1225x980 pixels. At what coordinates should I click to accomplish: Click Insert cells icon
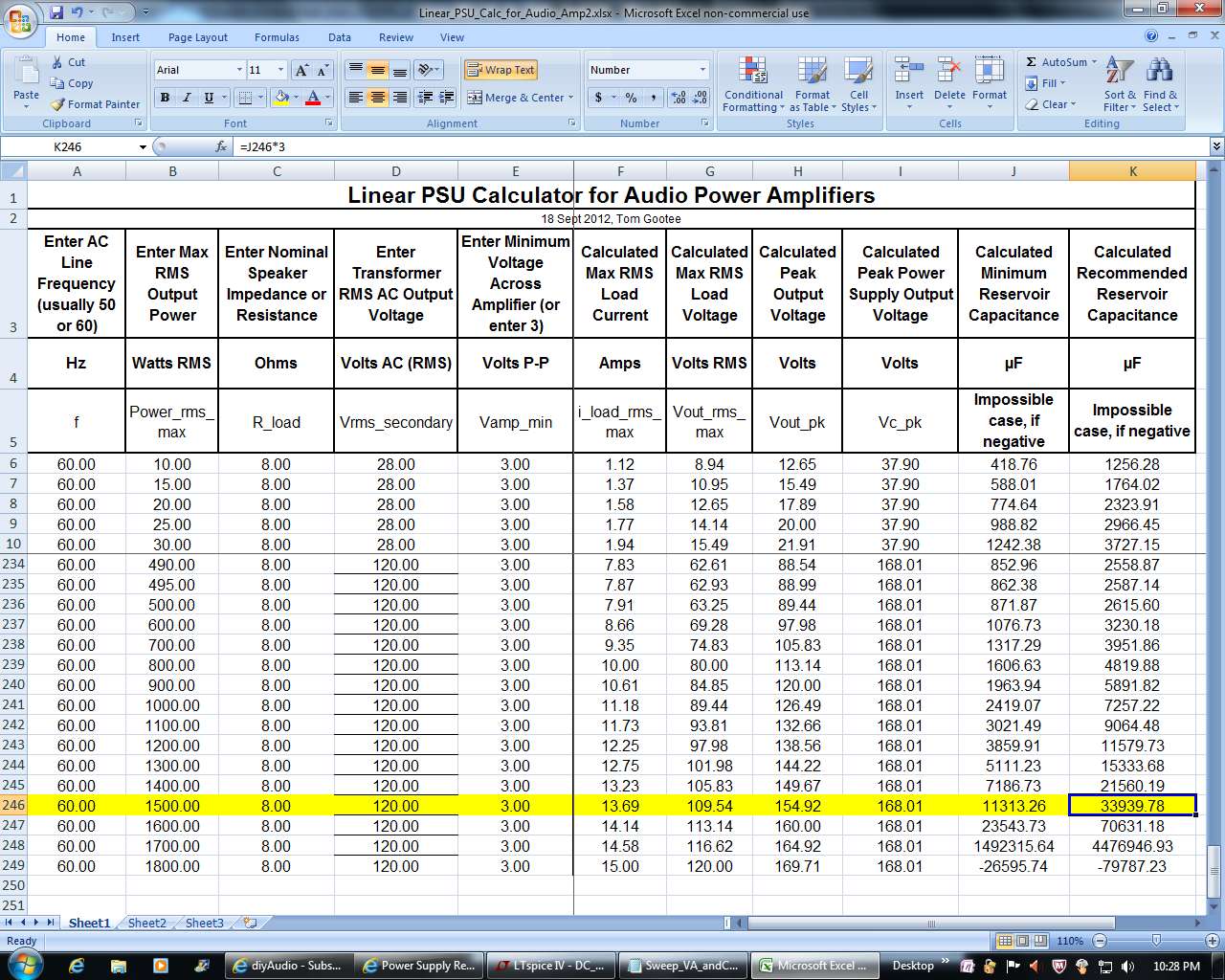[x=909, y=70]
